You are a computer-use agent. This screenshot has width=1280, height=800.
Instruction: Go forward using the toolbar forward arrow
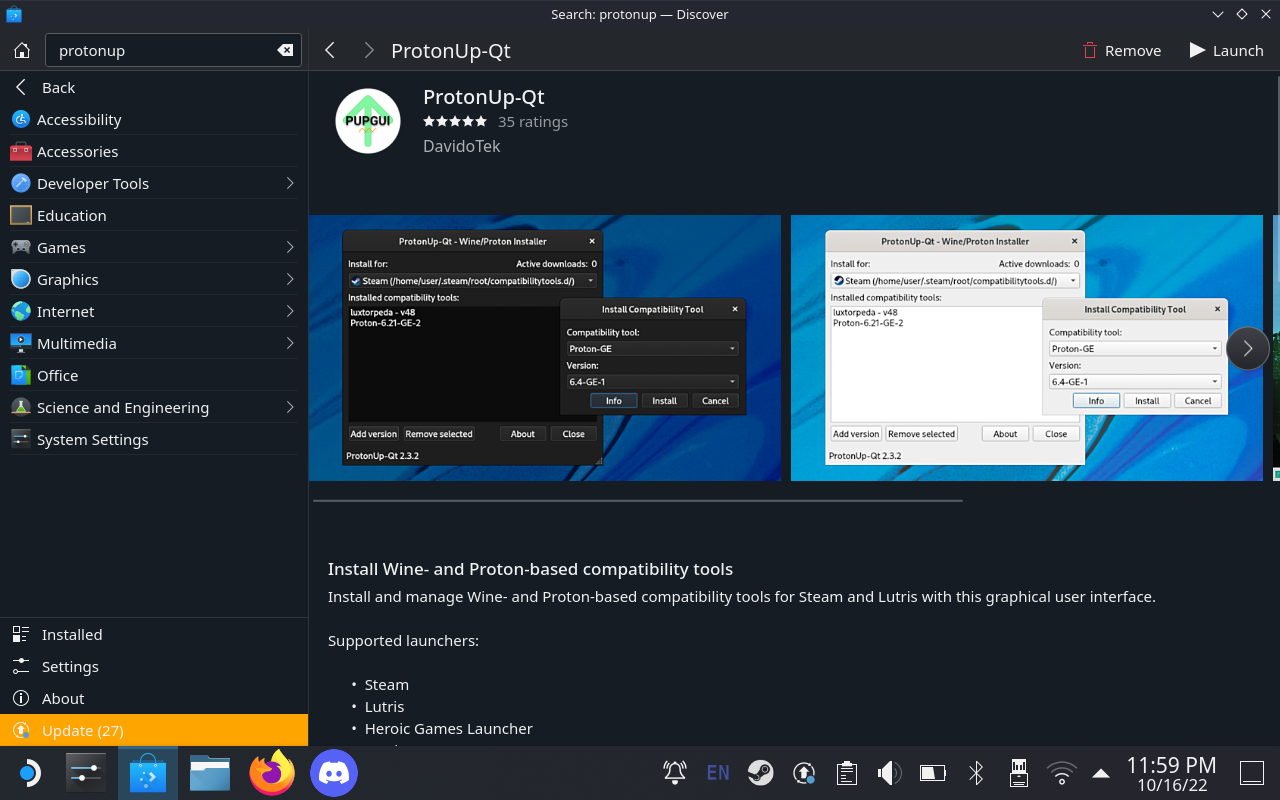pos(369,50)
